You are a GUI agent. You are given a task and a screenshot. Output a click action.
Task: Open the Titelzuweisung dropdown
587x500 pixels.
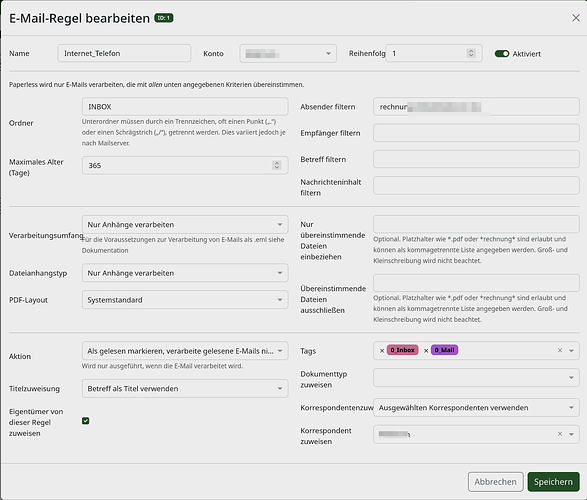pos(185,388)
